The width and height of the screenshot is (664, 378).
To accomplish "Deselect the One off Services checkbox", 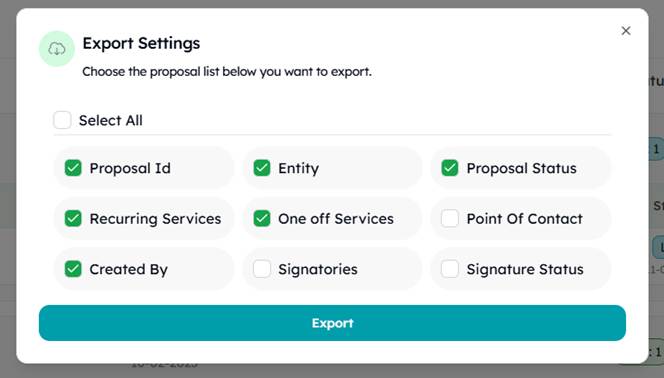I will tap(262, 218).
